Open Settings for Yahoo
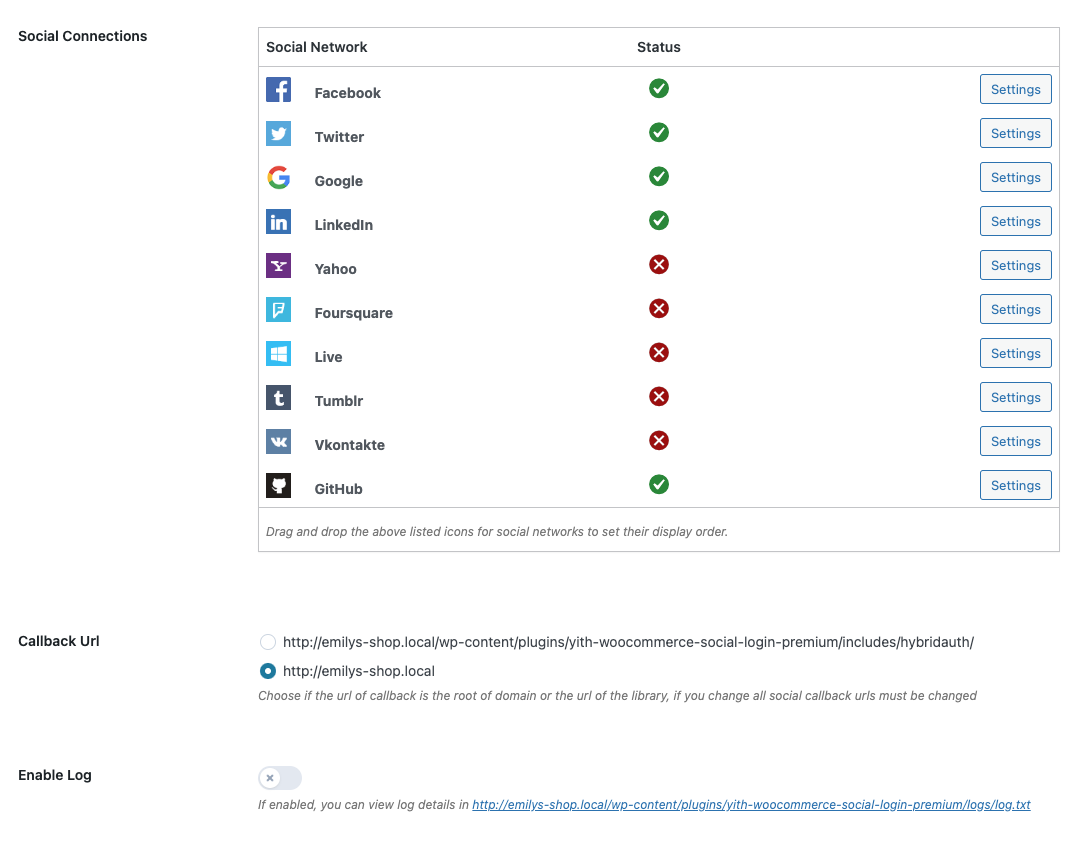This screenshot has height=842, width=1073. (1015, 266)
